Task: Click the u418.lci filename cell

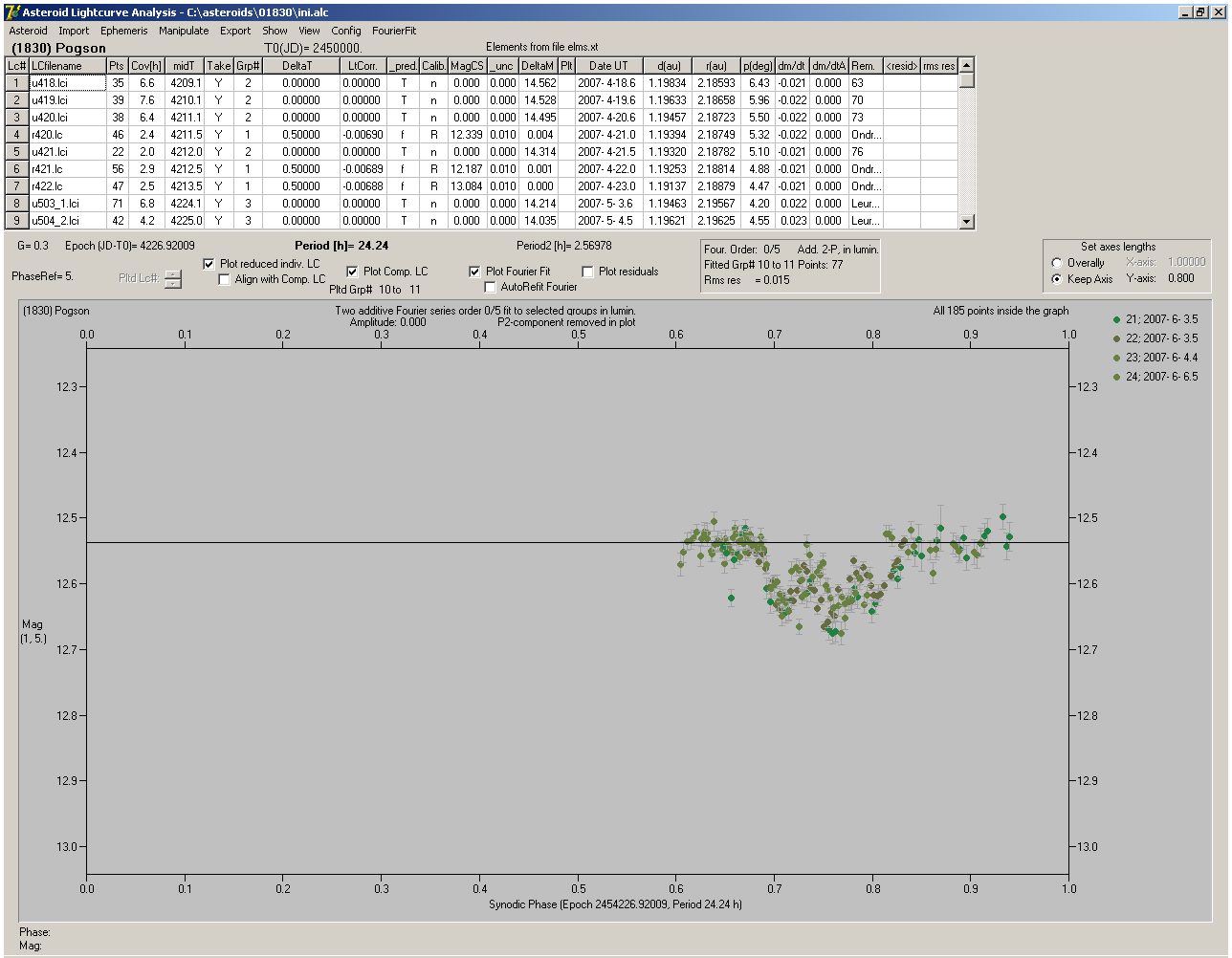Action: coord(68,83)
